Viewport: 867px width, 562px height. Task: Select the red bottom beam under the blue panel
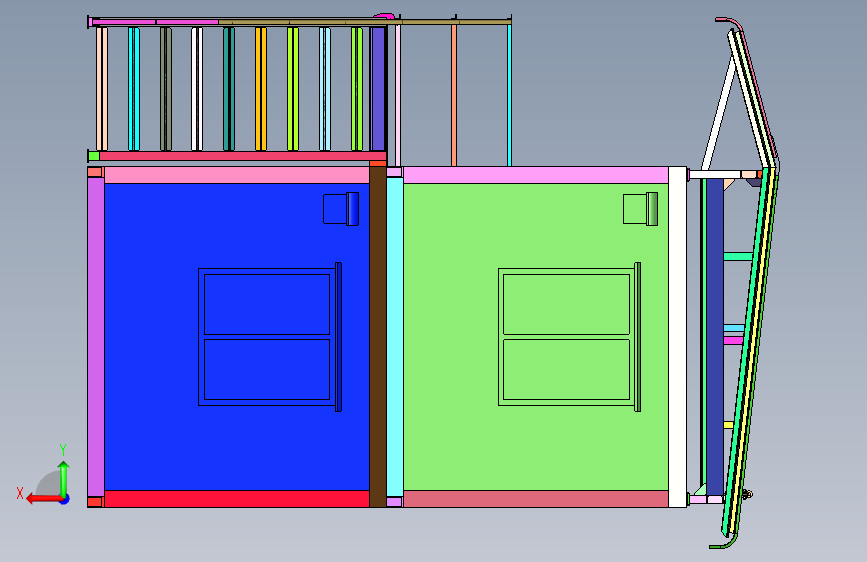coord(237,498)
